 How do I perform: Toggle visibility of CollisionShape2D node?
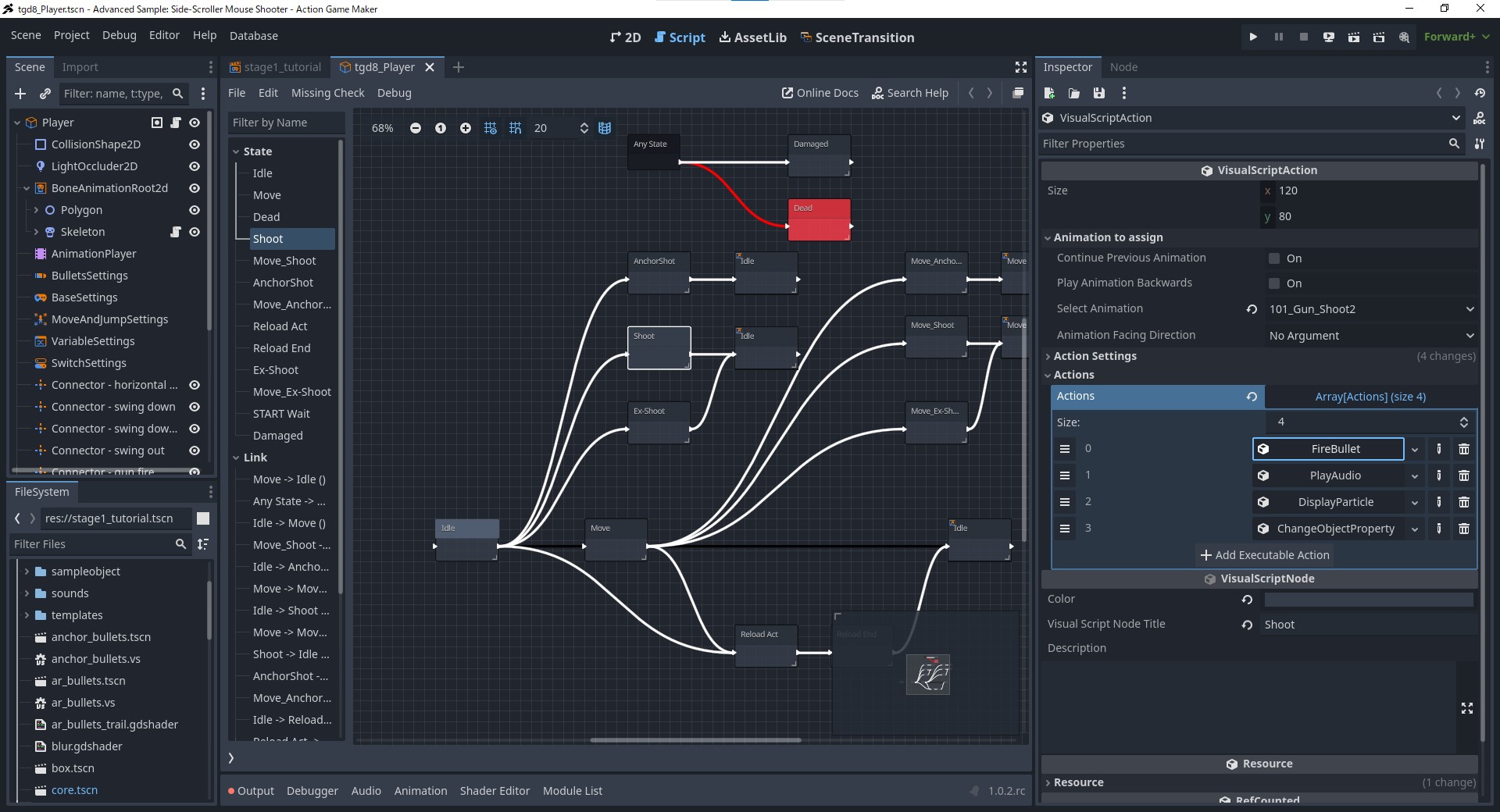point(195,144)
